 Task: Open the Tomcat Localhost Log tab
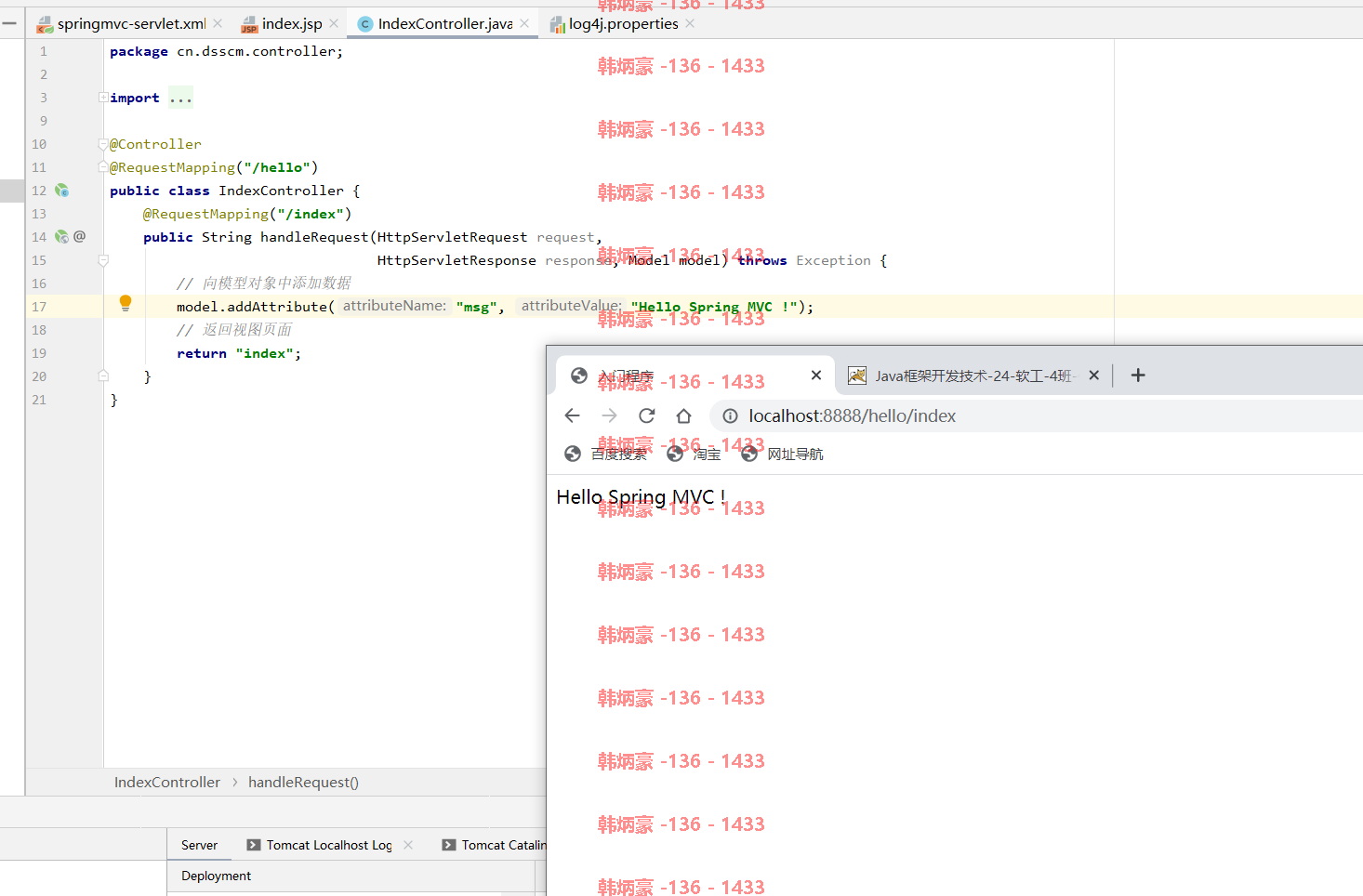pyautogui.click(x=329, y=845)
